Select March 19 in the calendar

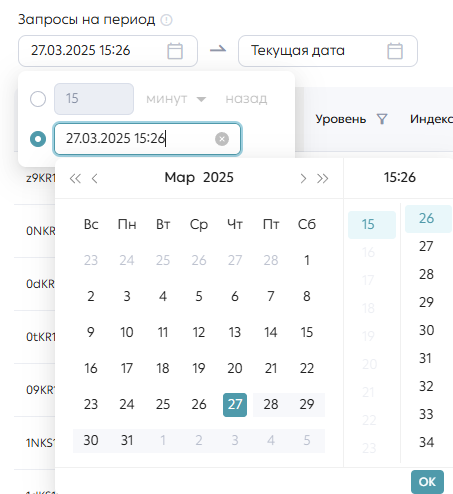[x=199, y=368]
